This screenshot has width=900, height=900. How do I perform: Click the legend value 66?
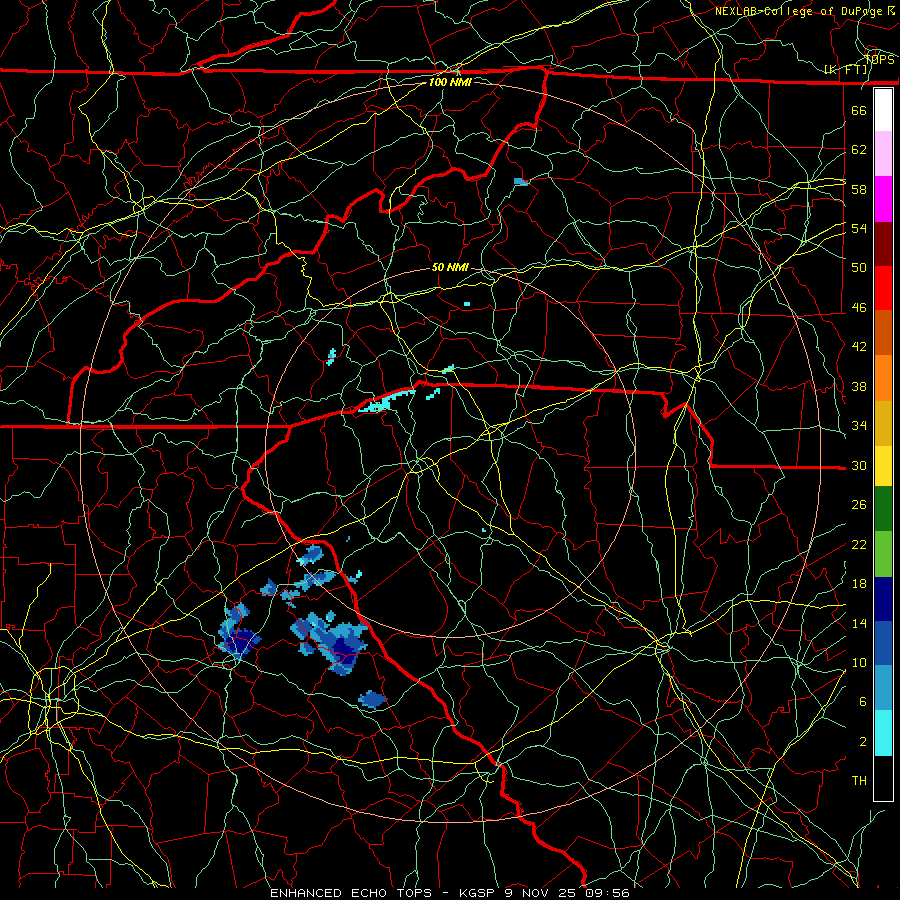click(859, 111)
